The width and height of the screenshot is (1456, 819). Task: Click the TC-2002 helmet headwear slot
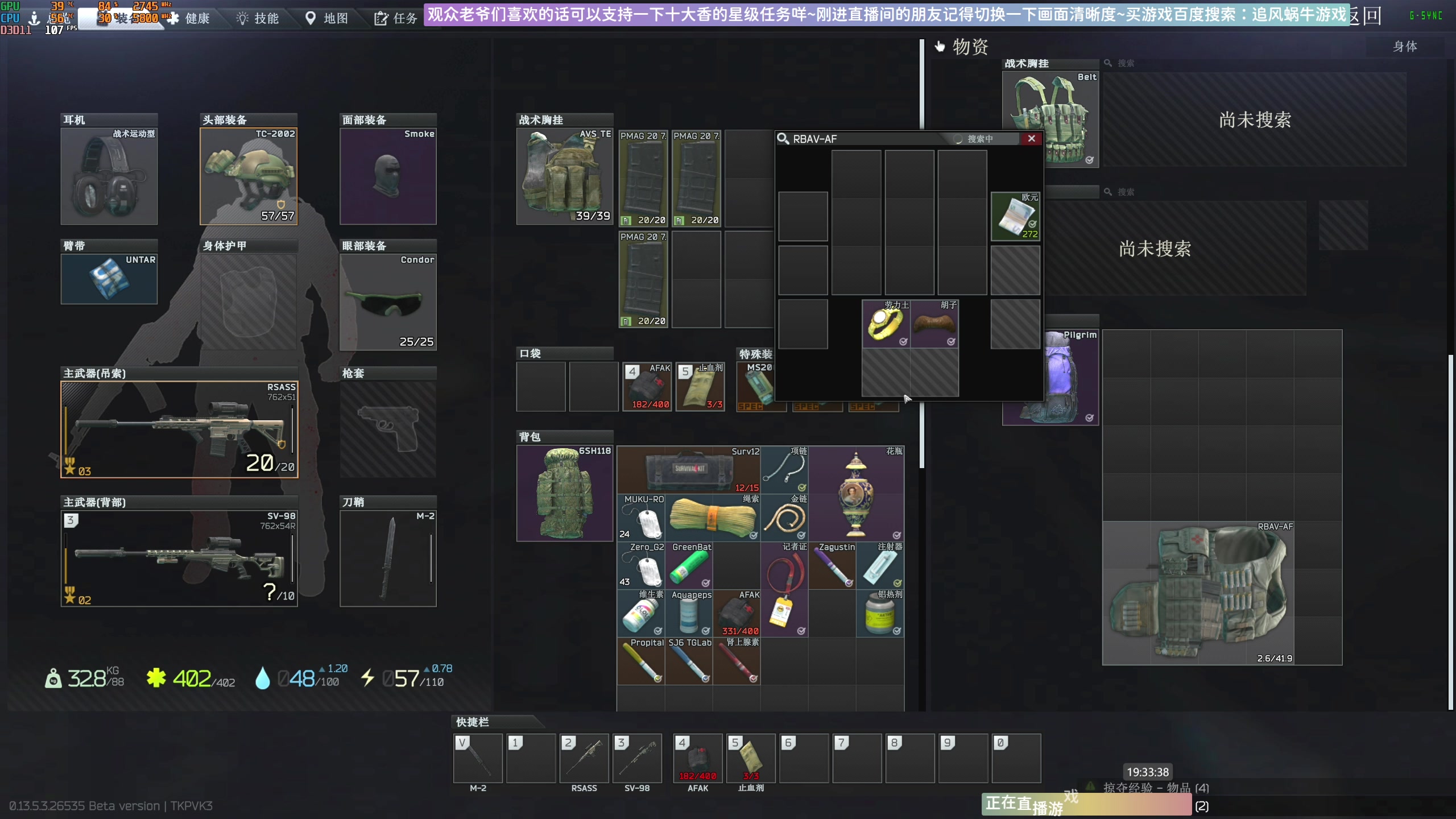[249, 176]
